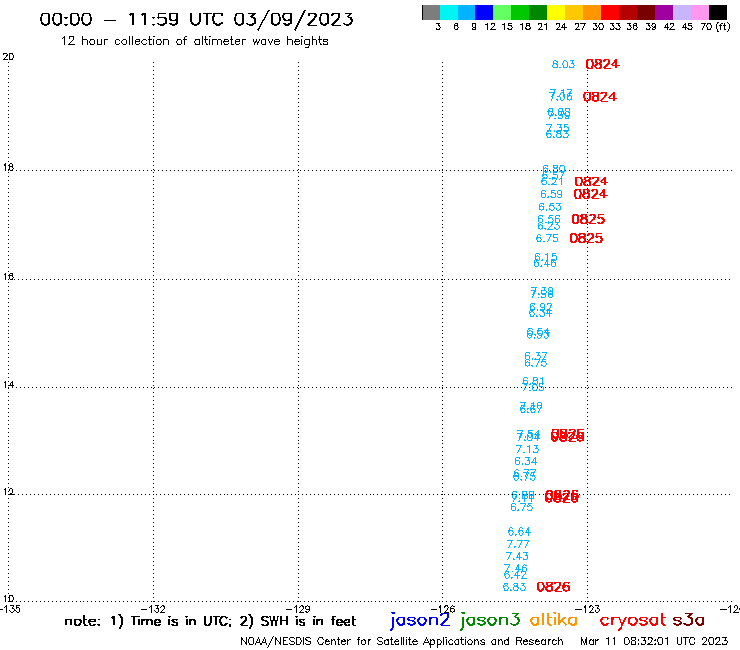The height and width of the screenshot is (650, 740).
Task: Pick the black swatch at the legend's end
Action: coord(717,12)
